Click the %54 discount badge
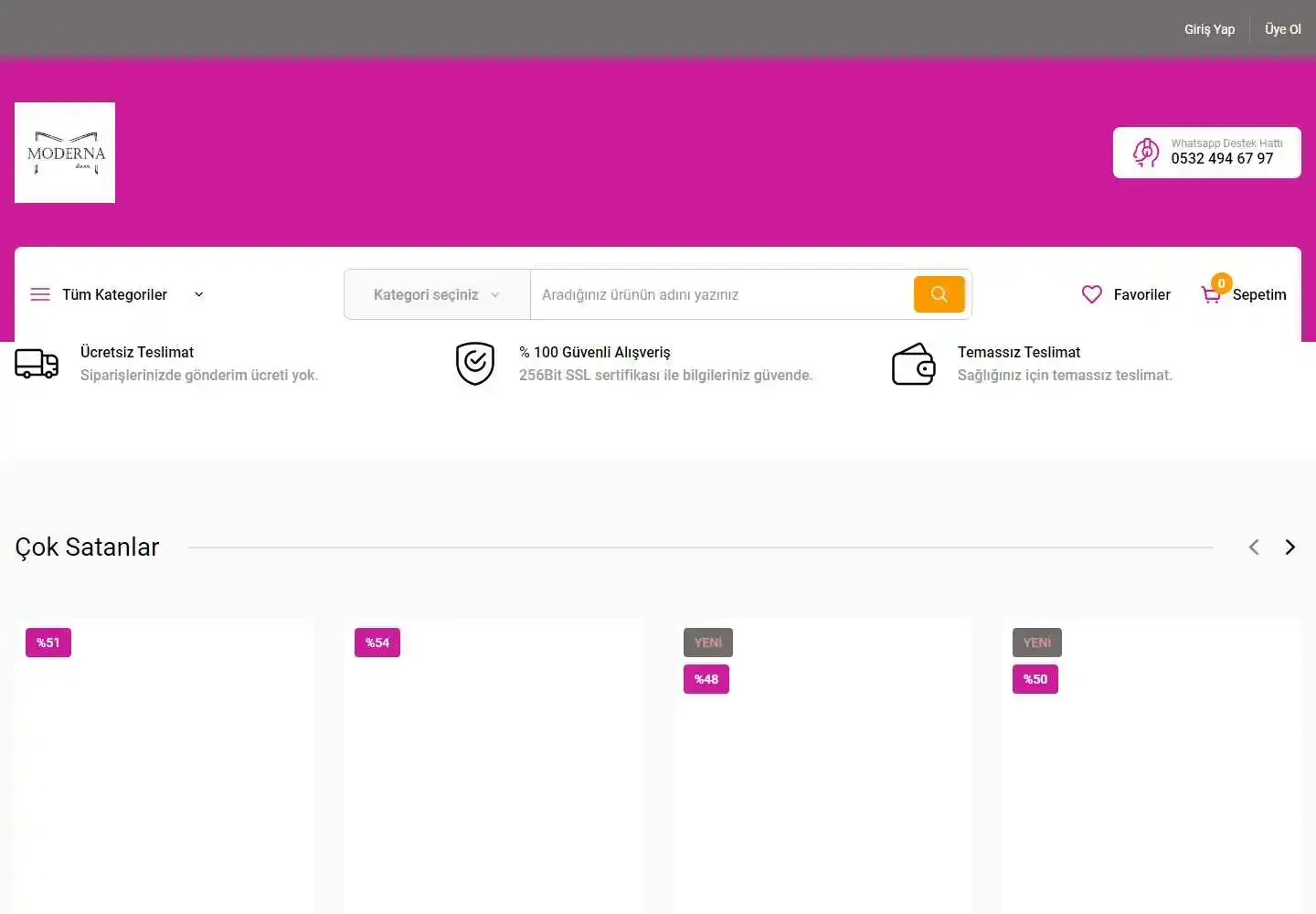This screenshot has height=914, width=1316. (377, 643)
